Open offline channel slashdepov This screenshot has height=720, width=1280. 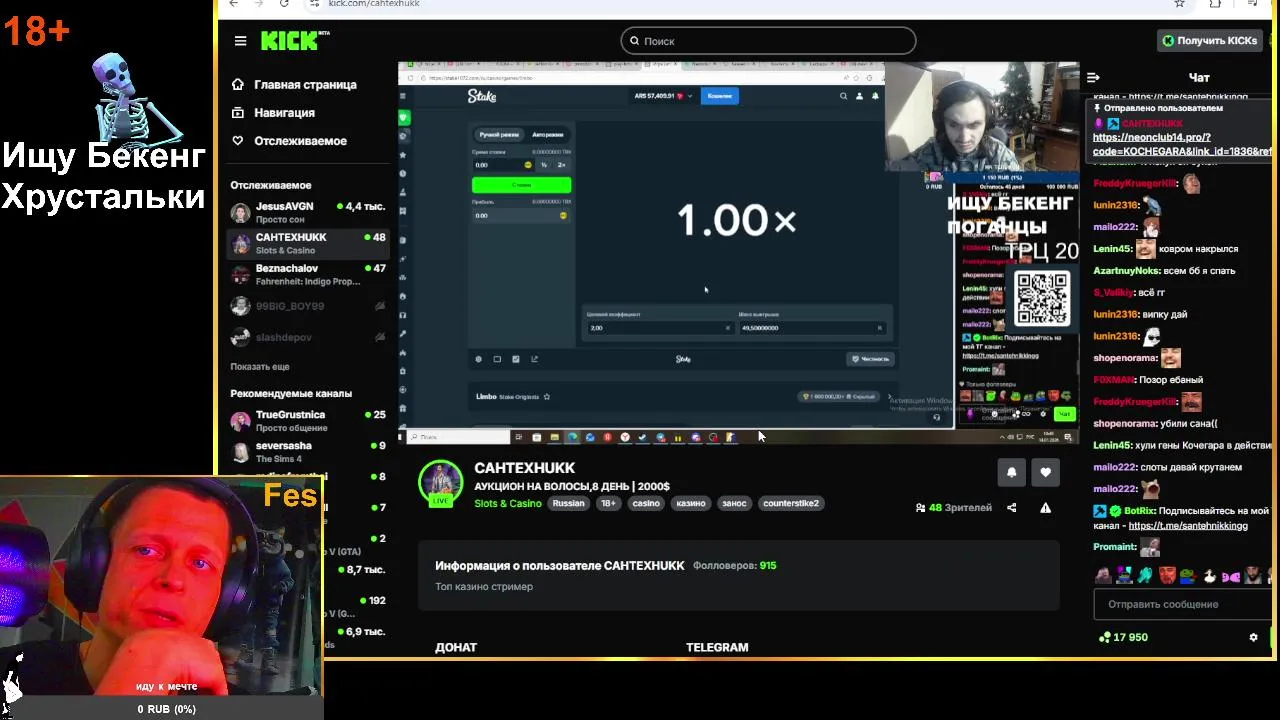tap(308, 337)
